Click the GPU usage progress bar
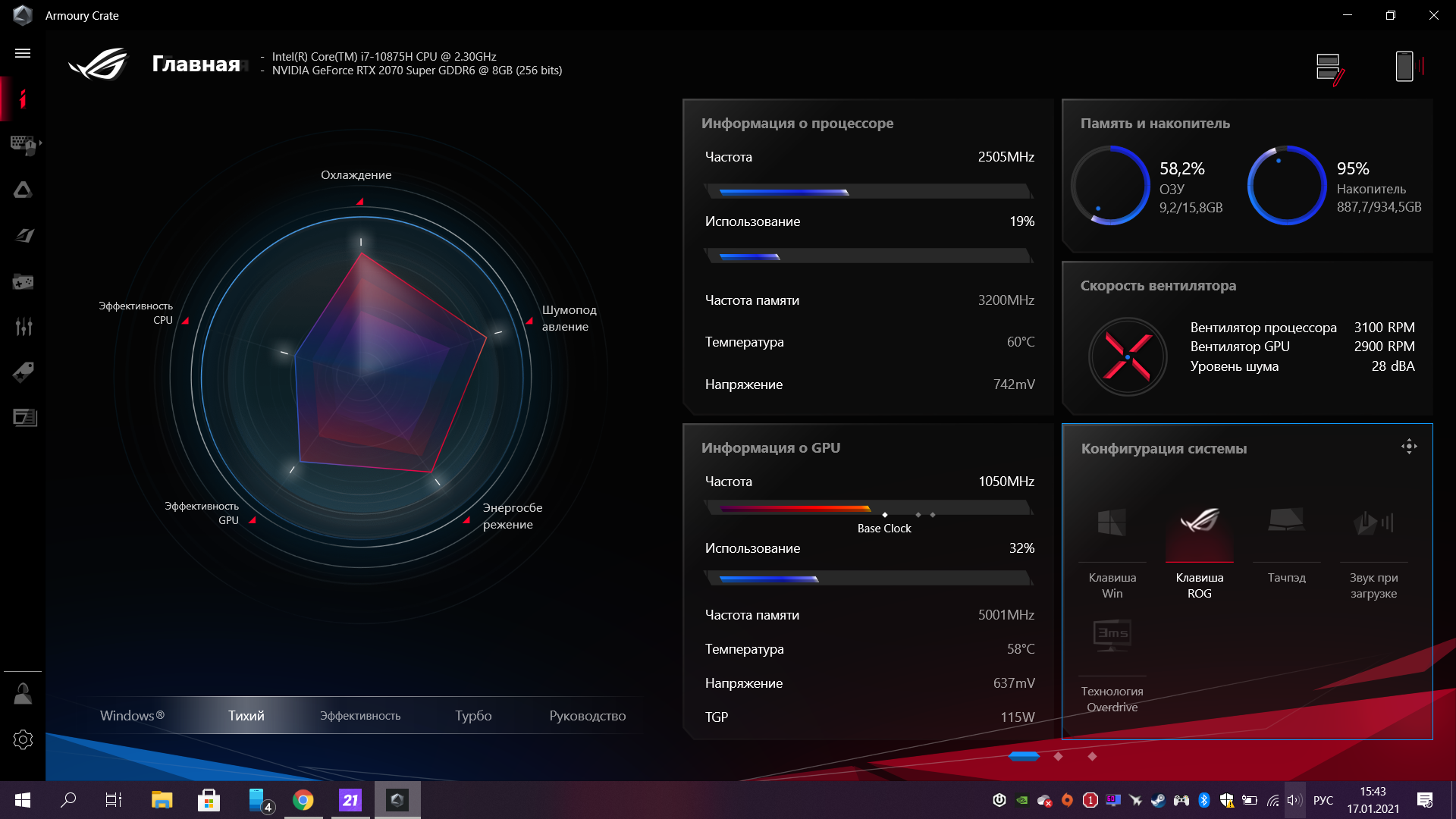Image resolution: width=1456 pixels, height=819 pixels. (x=869, y=579)
